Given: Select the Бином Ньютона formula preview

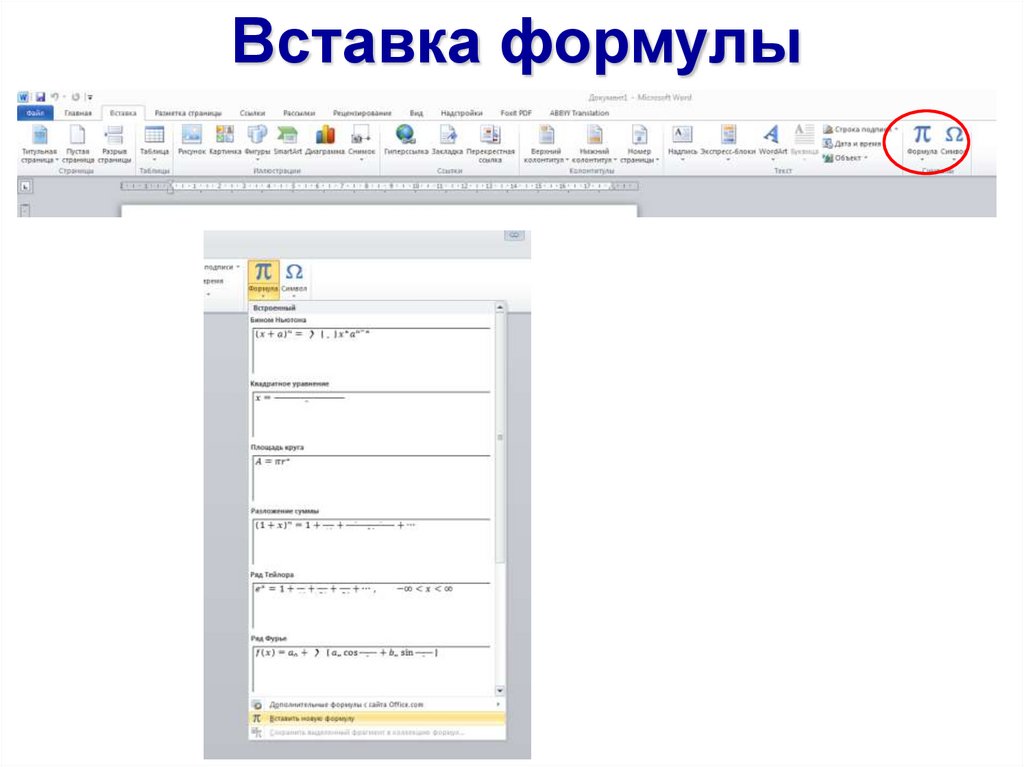Looking at the screenshot, I should (x=371, y=350).
